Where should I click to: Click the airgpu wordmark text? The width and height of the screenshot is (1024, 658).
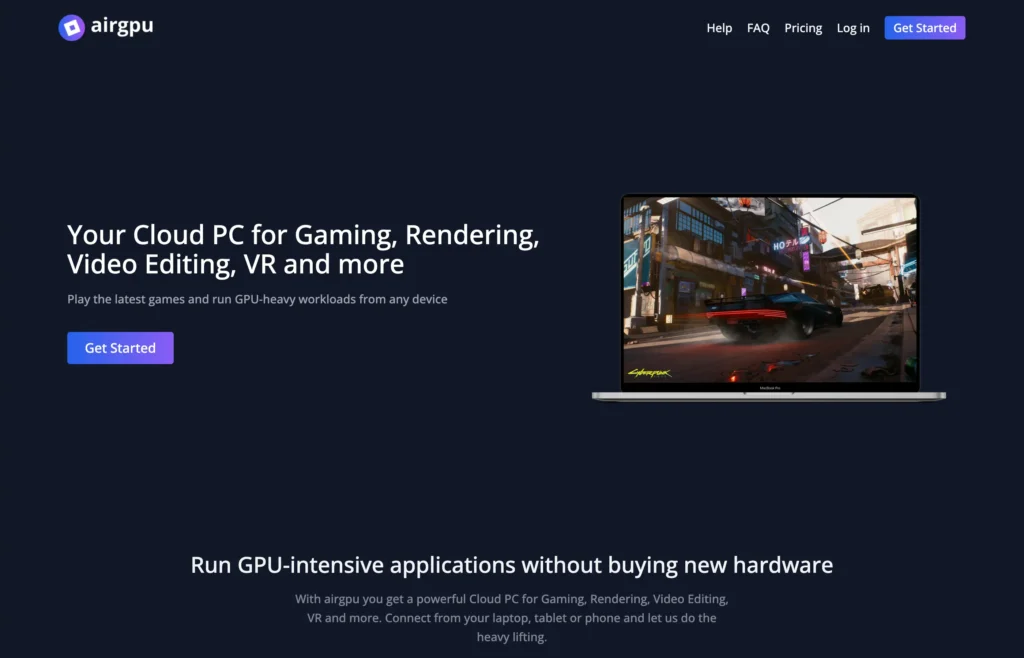124,27
